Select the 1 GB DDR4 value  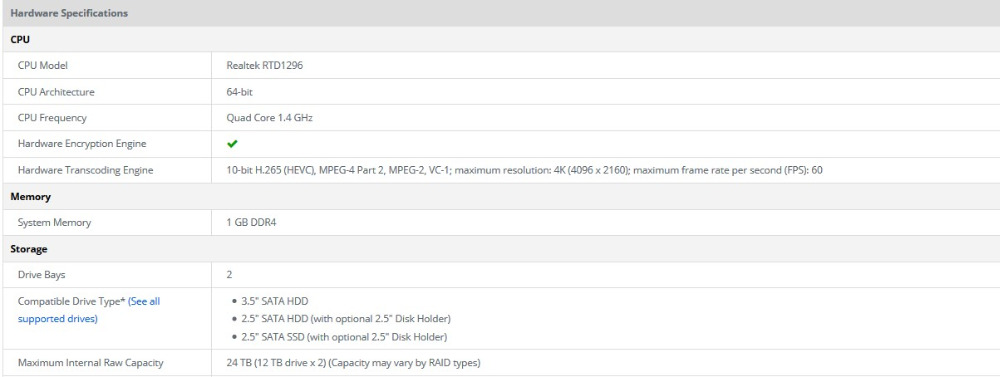click(251, 223)
